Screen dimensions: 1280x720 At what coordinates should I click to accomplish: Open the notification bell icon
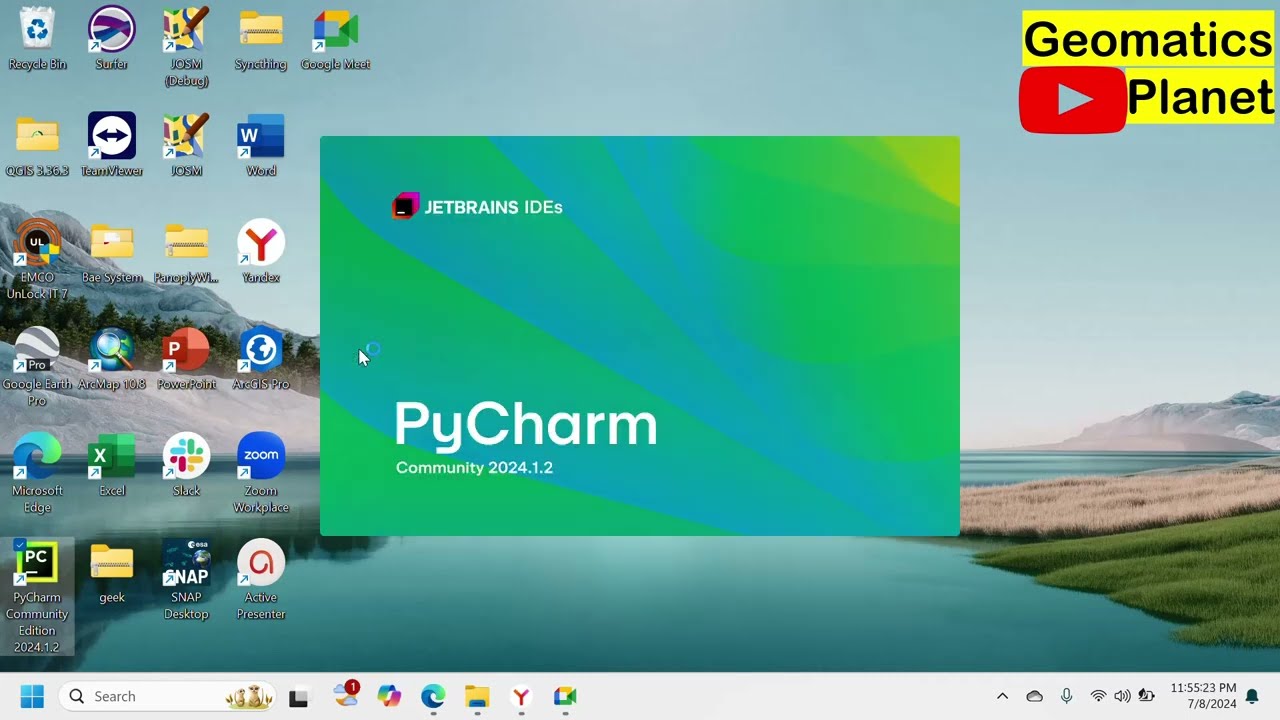click(x=1252, y=697)
